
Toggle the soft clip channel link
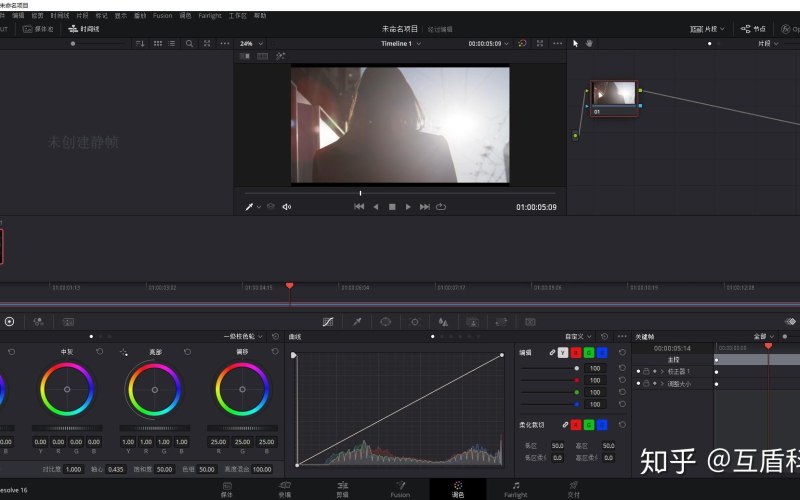coord(565,424)
